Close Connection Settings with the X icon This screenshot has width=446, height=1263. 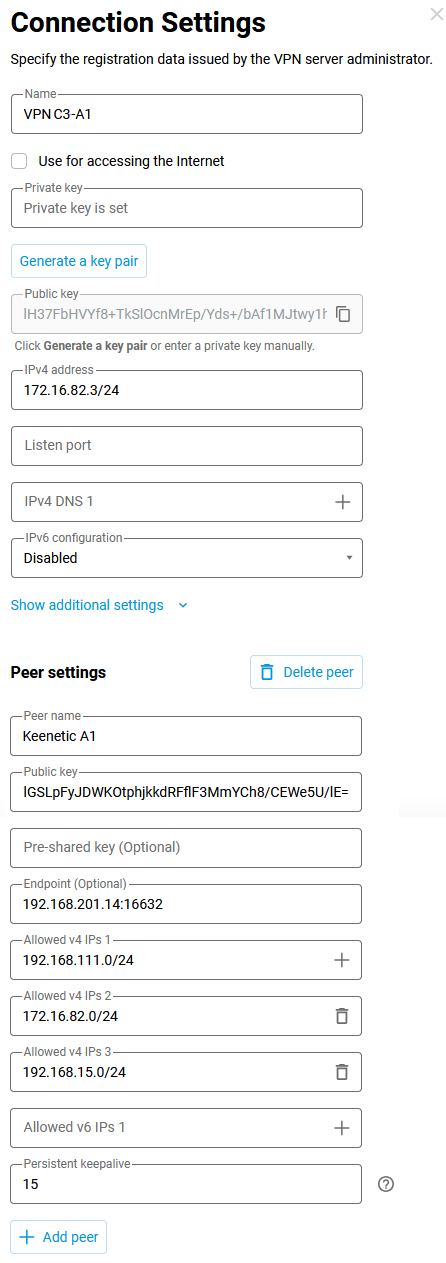(x=435, y=15)
